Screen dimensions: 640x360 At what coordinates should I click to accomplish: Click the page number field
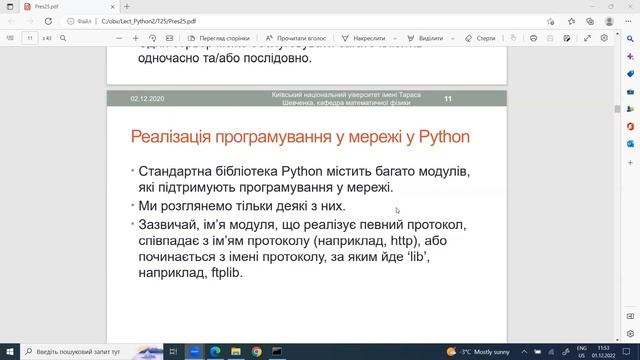click(30, 38)
